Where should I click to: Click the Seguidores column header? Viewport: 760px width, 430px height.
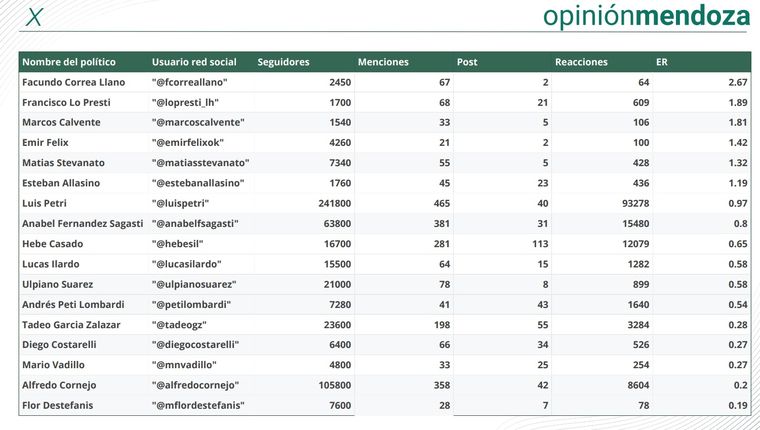[283, 62]
